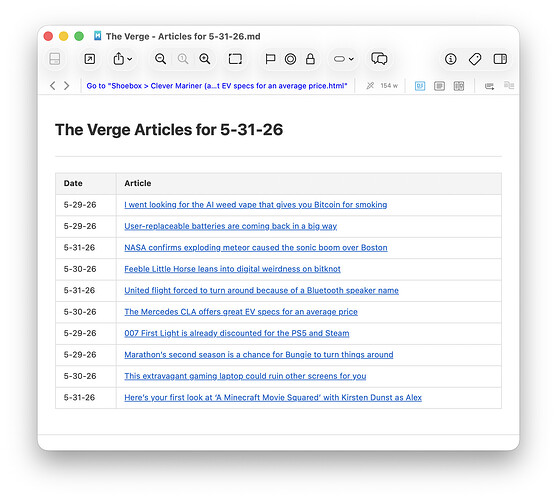Click date 5-29-26 in the 007 First Light row
The height and width of the screenshot is (500, 556).
click(80, 333)
